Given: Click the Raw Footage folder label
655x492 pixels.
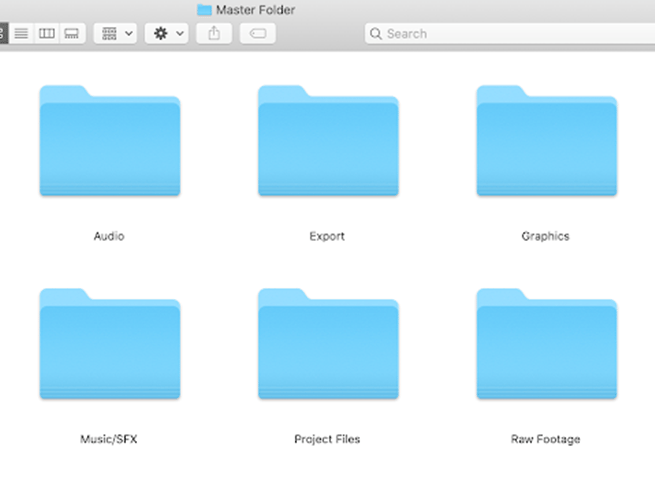Looking at the screenshot, I should tap(546, 439).
